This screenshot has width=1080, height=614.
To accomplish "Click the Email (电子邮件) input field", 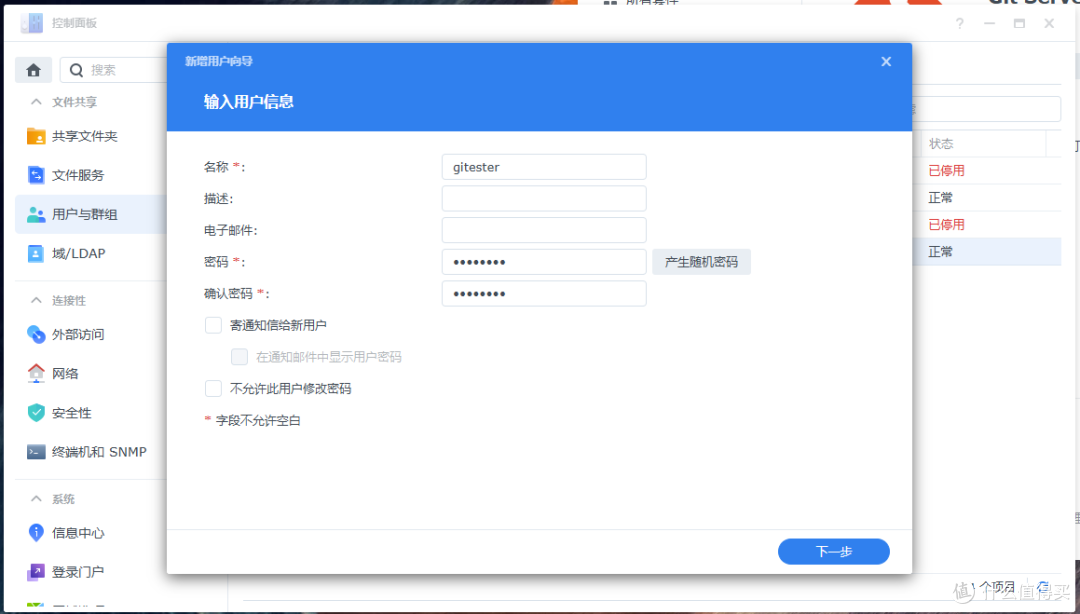I will coord(544,230).
